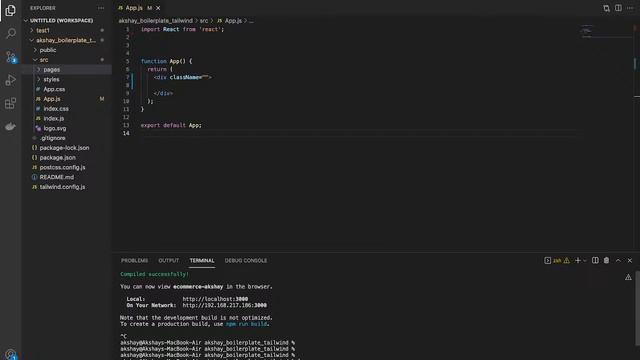The height and width of the screenshot is (360, 640).
Task: Open the On Your Network URL in terminal
Action: (x=224, y=305)
